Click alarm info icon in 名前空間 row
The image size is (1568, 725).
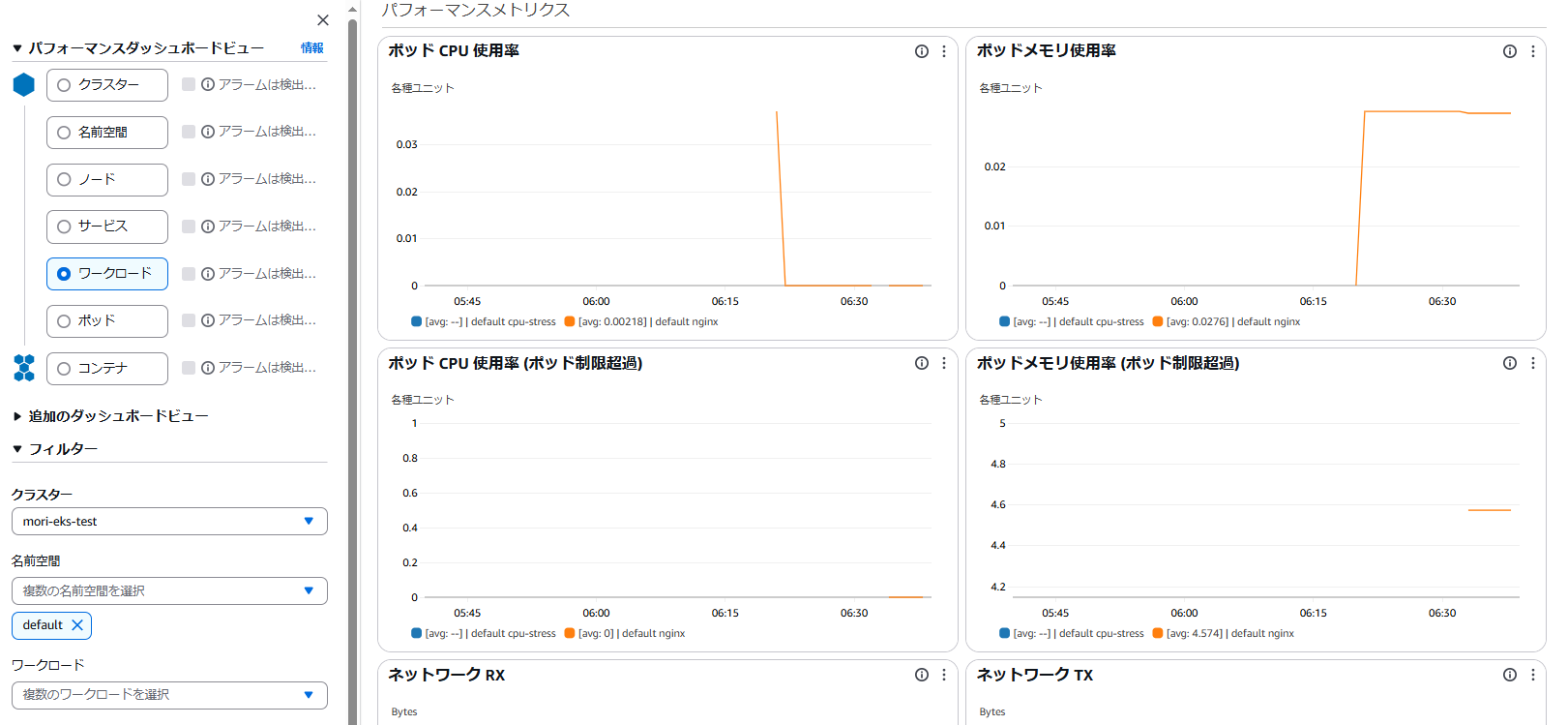pyautogui.click(x=208, y=132)
